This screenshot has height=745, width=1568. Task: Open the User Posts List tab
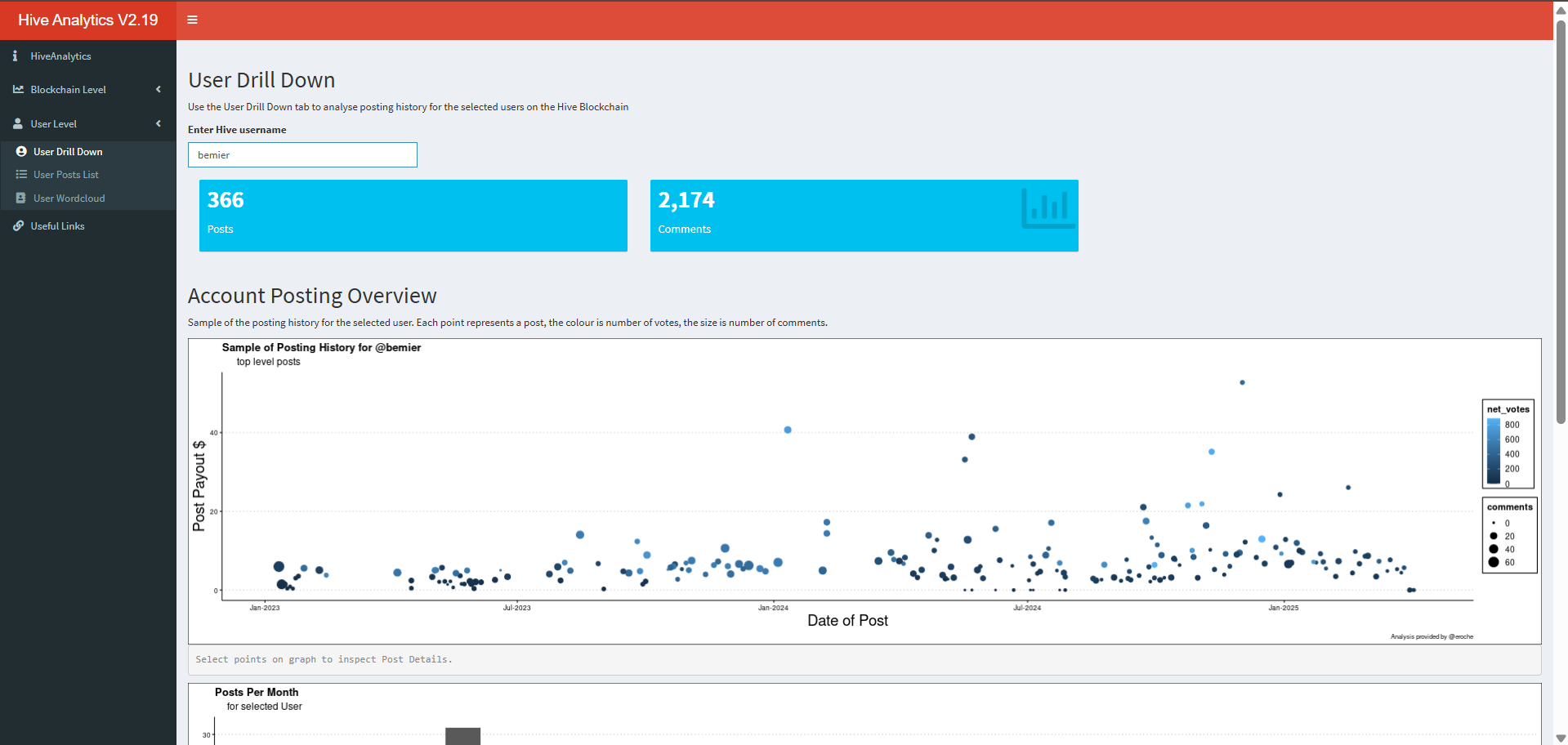pyautogui.click(x=88, y=175)
